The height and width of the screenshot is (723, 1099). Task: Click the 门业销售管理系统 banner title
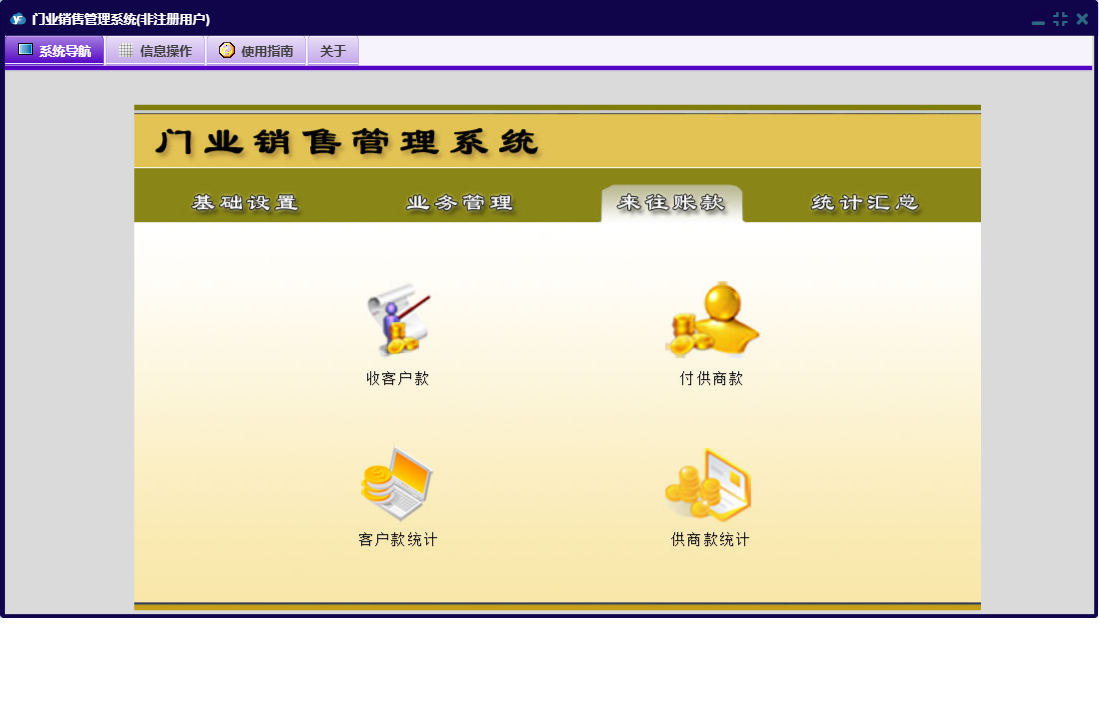[x=346, y=143]
